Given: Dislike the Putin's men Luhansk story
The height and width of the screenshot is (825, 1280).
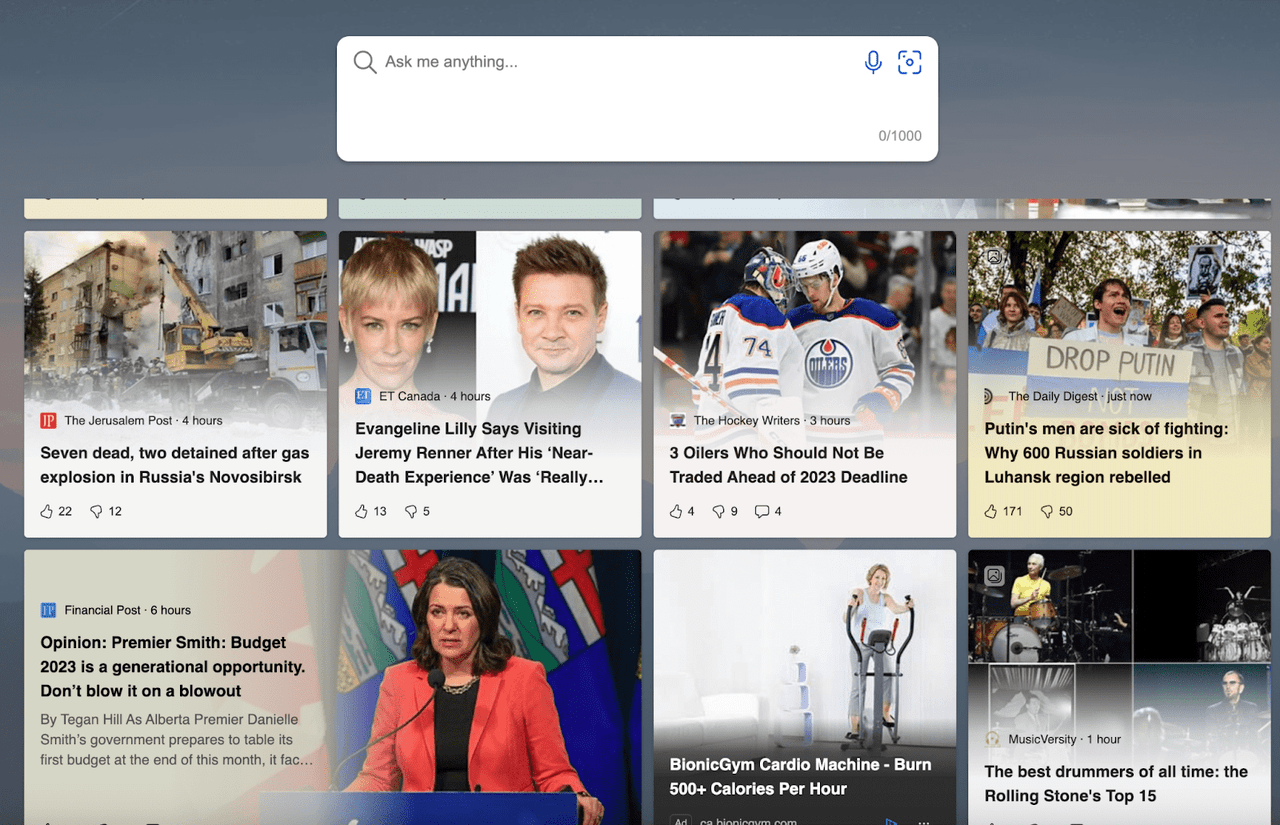Looking at the screenshot, I should click(1047, 511).
